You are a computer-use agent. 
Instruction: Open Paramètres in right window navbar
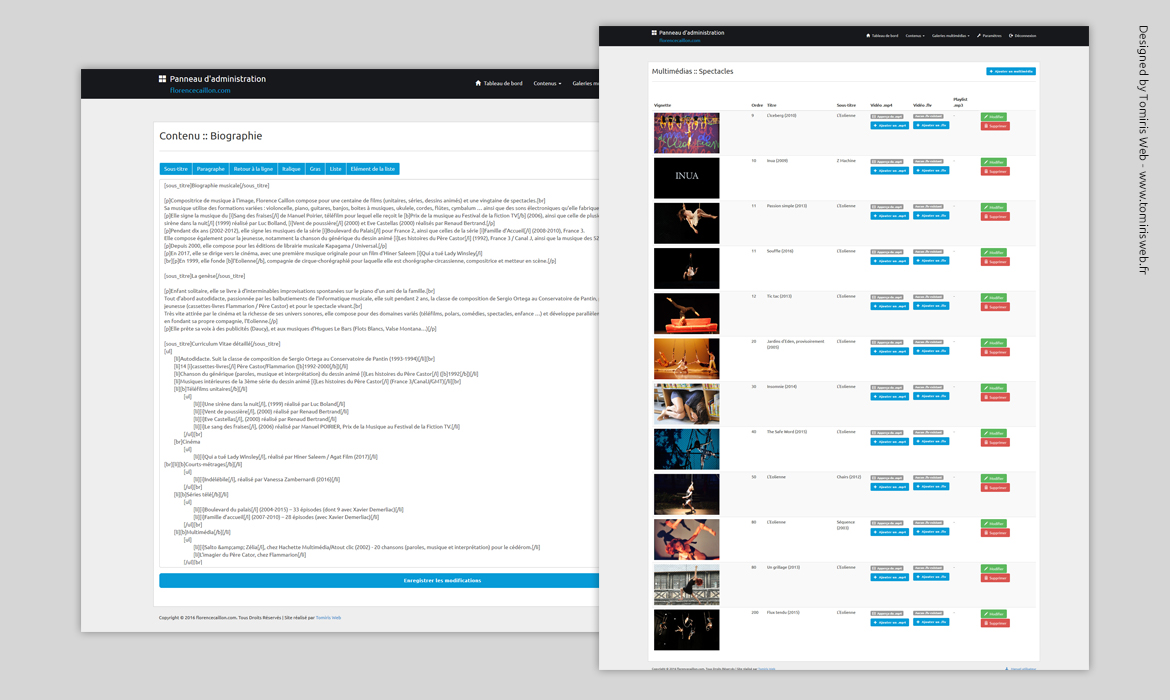pos(989,36)
